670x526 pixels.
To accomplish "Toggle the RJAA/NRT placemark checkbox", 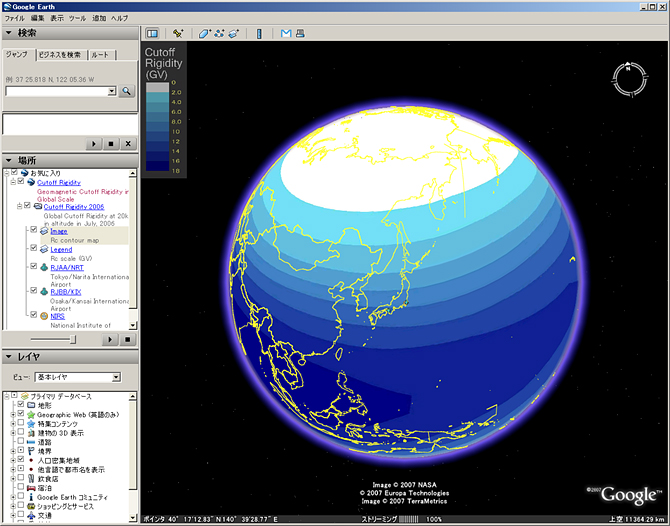I will click(33, 266).
